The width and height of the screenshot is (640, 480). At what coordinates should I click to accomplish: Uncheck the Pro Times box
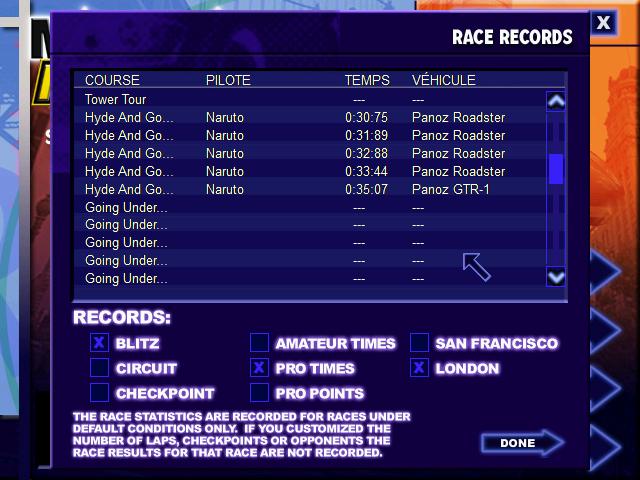pos(259,368)
